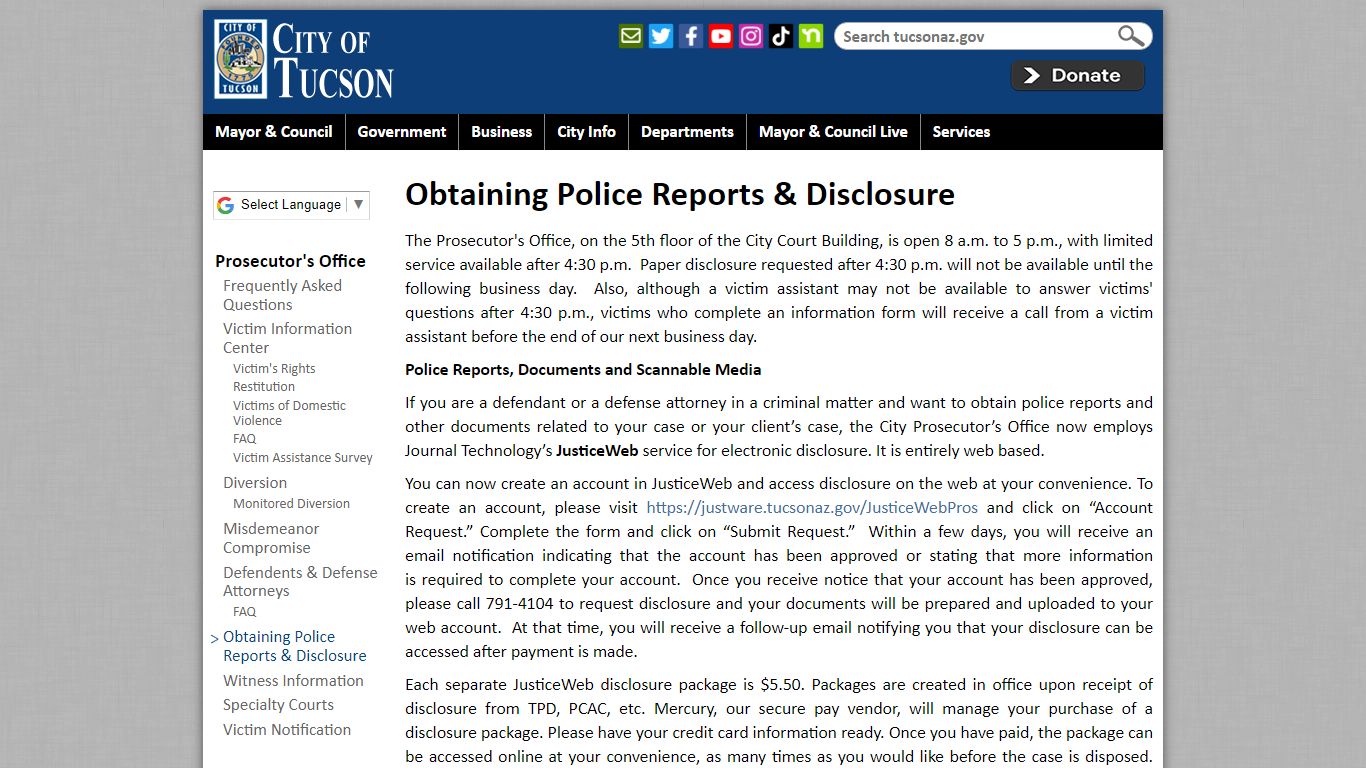Open the Instagram social icon
This screenshot has width=1366, height=768.
tap(751, 36)
